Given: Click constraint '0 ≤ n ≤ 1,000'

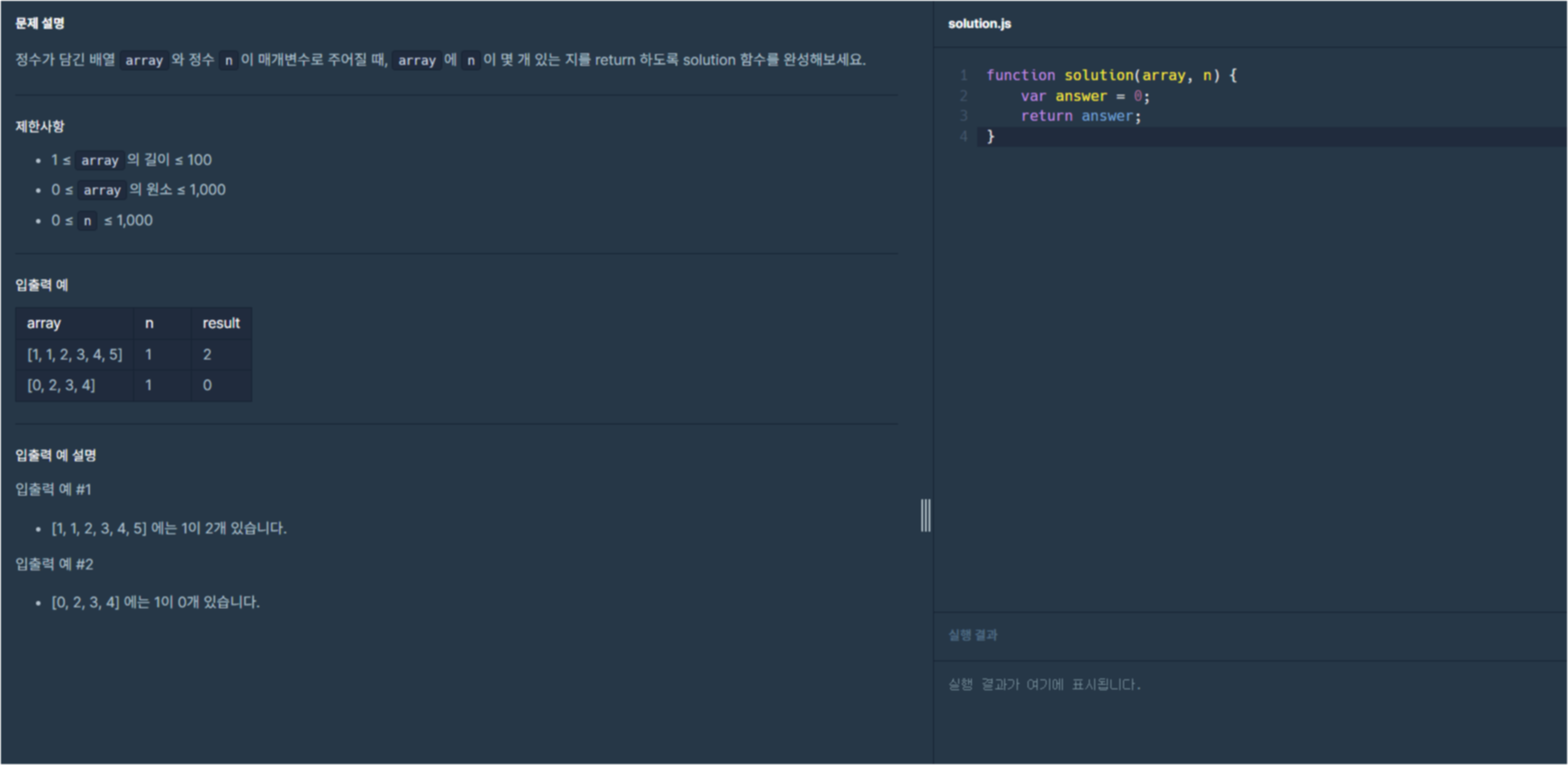Looking at the screenshot, I should (x=102, y=221).
